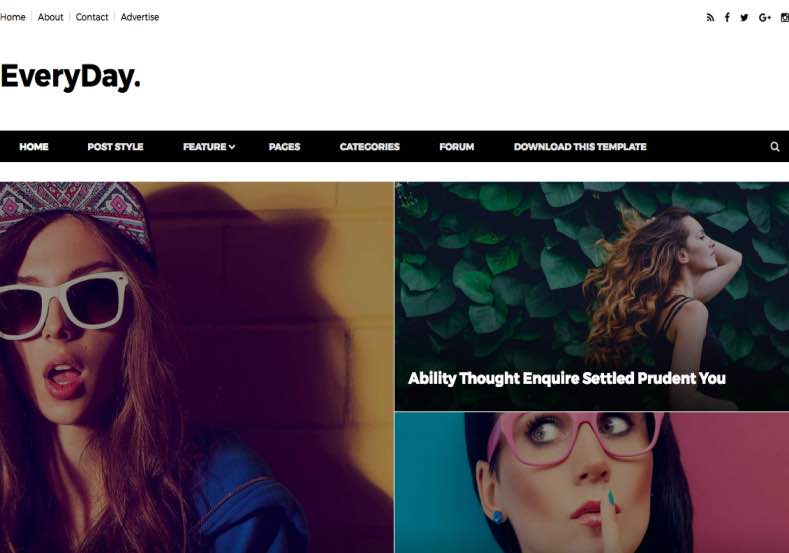
Task: Open the About link at top
Action: point(50,17)
